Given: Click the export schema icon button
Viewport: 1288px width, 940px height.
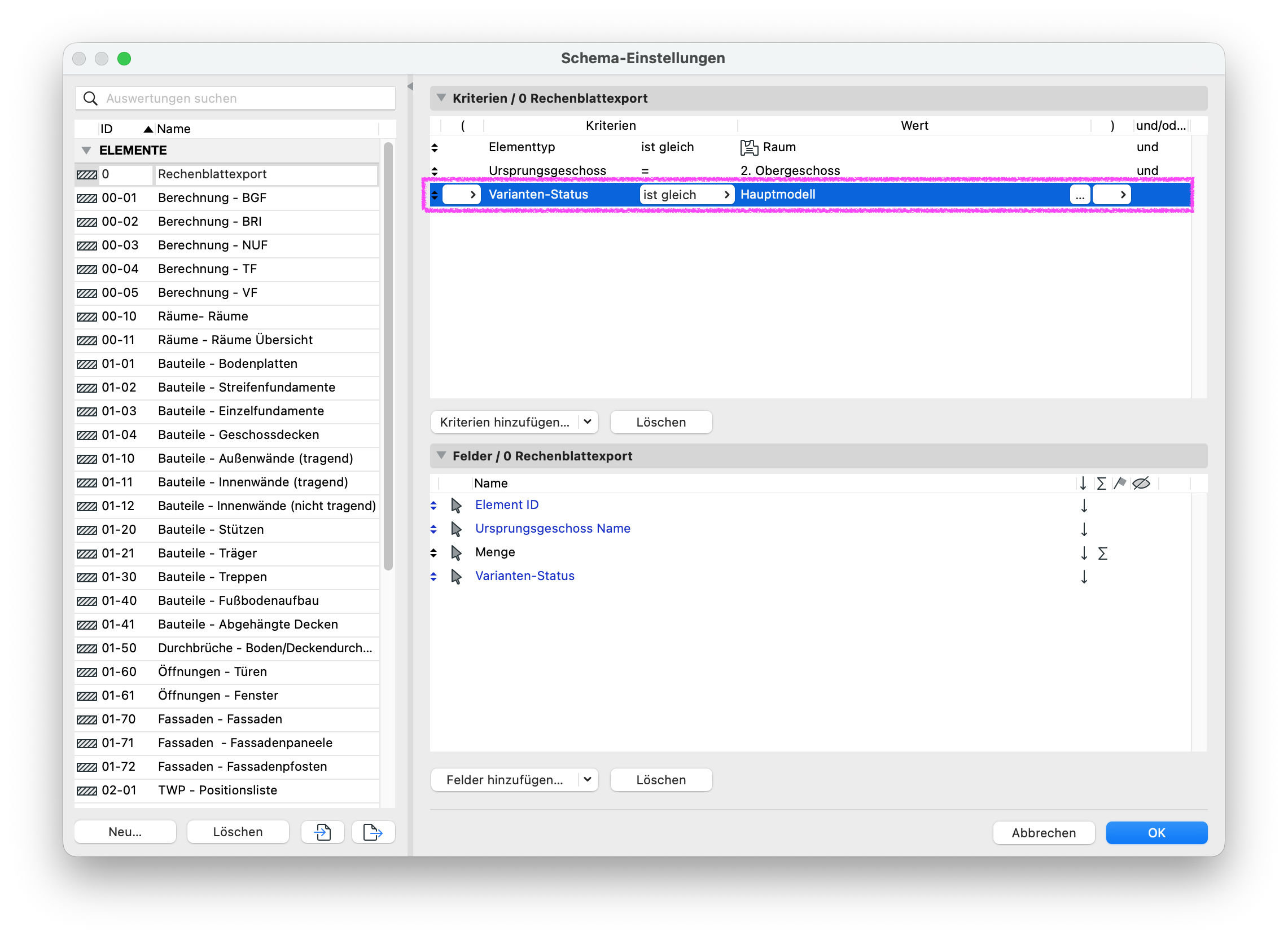Looking at the screenshot, I should (x=373, y=832).
